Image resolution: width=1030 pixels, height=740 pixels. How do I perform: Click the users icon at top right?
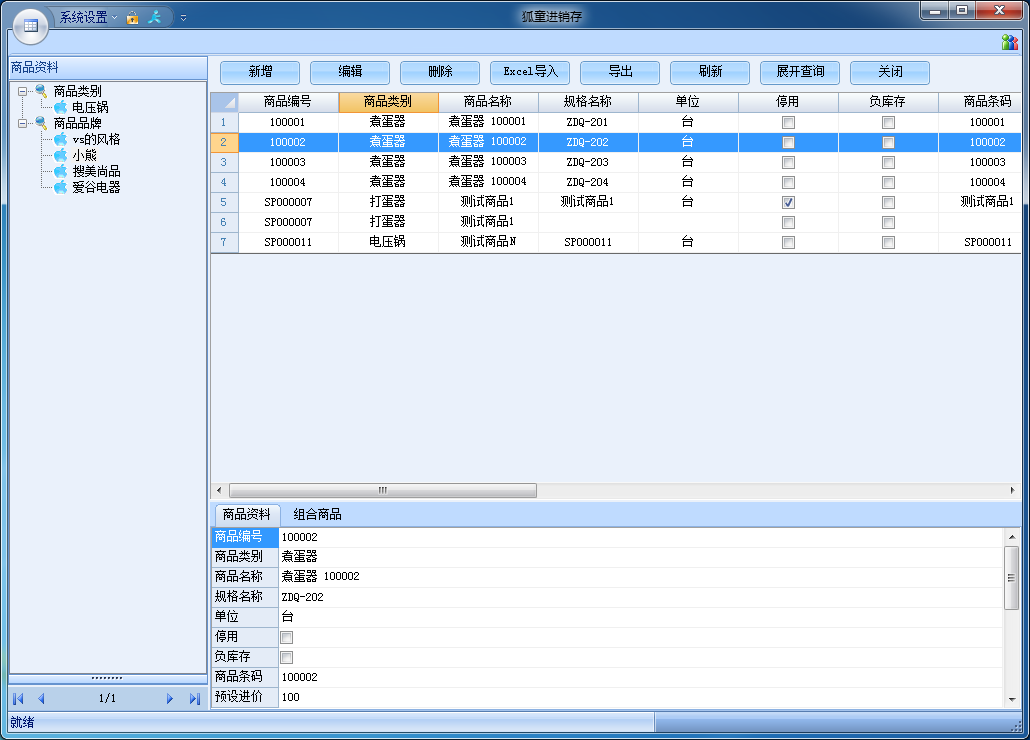click(1009, 42)
